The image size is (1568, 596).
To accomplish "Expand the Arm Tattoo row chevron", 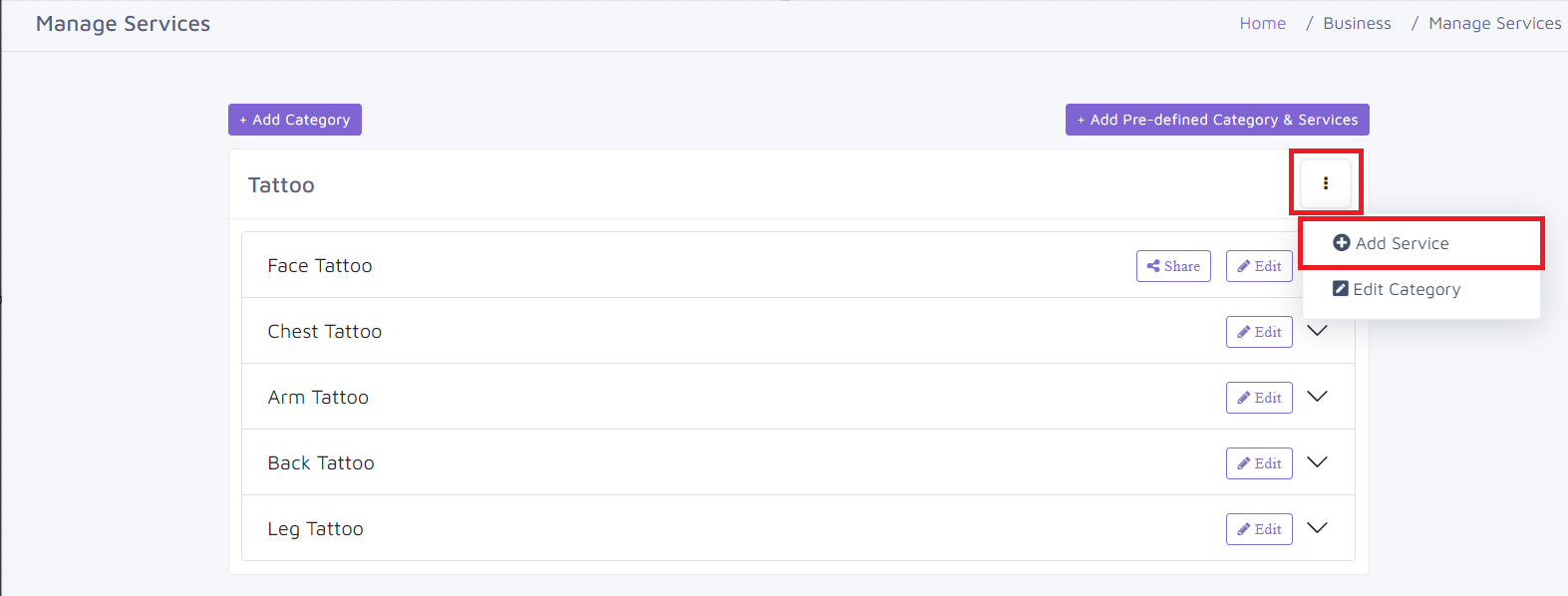I will (1317, 397).
